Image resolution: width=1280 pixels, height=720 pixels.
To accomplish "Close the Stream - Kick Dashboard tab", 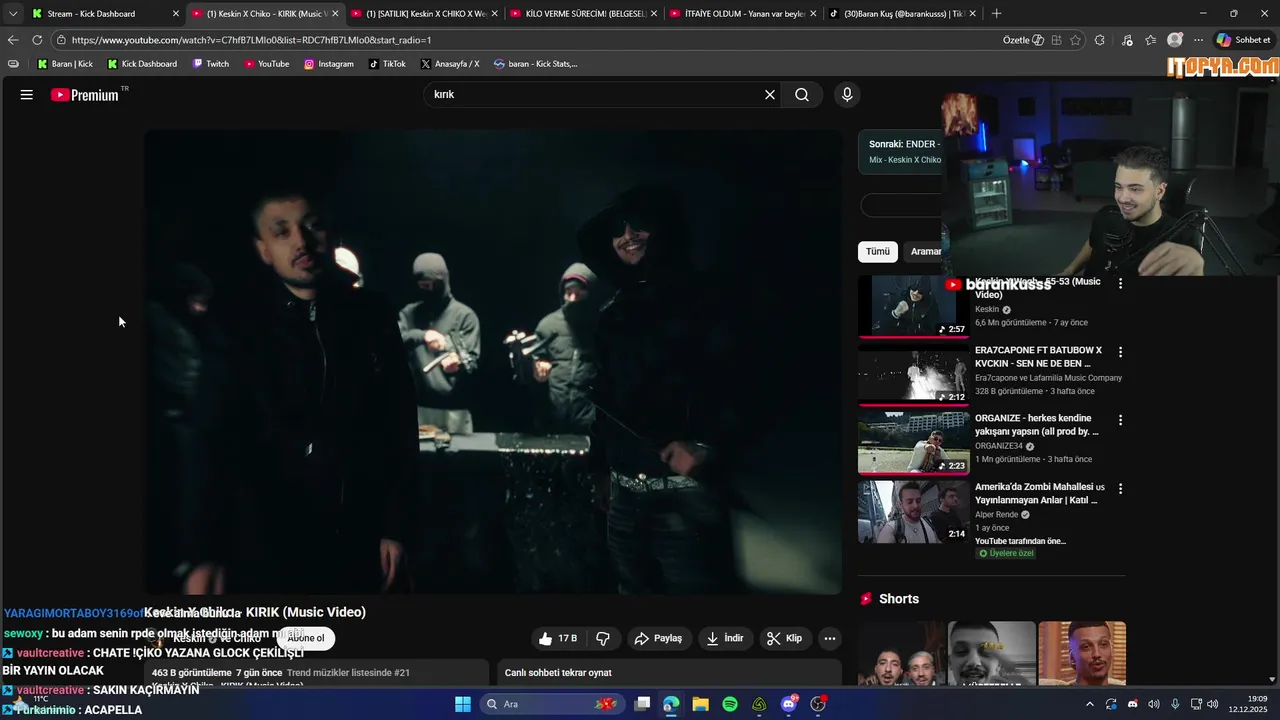I will click(176, 14).
